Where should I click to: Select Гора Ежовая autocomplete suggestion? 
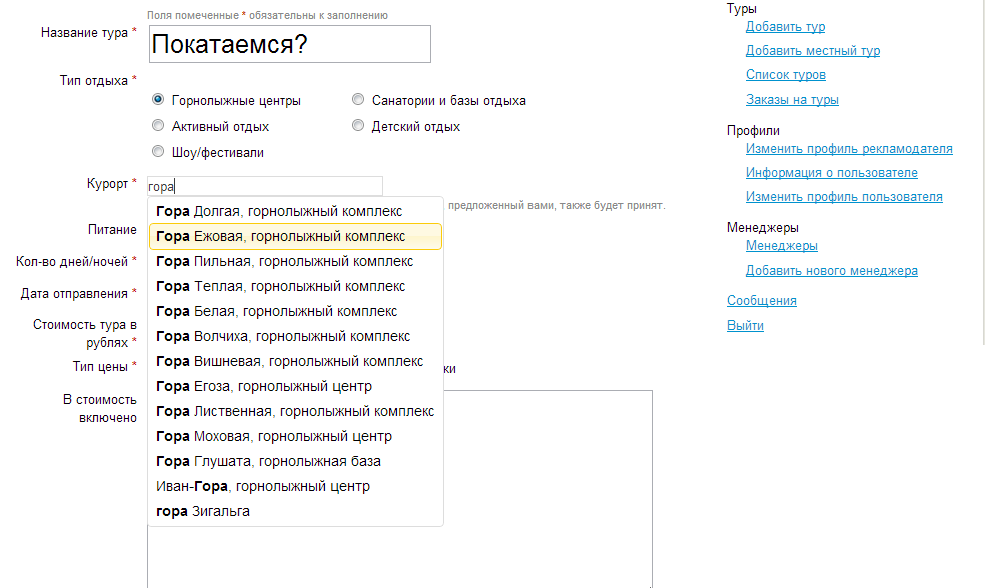pyautogui.click(x=281, y=236)
